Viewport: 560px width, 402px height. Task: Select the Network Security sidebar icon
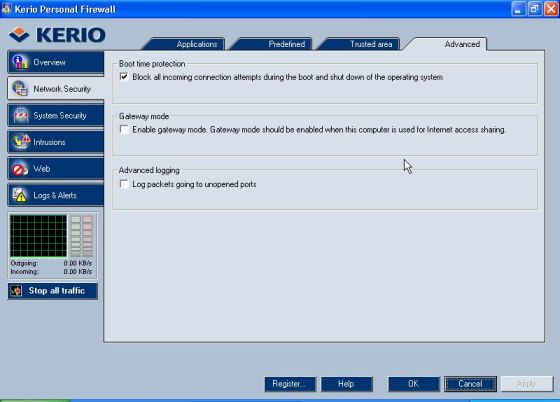pos(20,89)
